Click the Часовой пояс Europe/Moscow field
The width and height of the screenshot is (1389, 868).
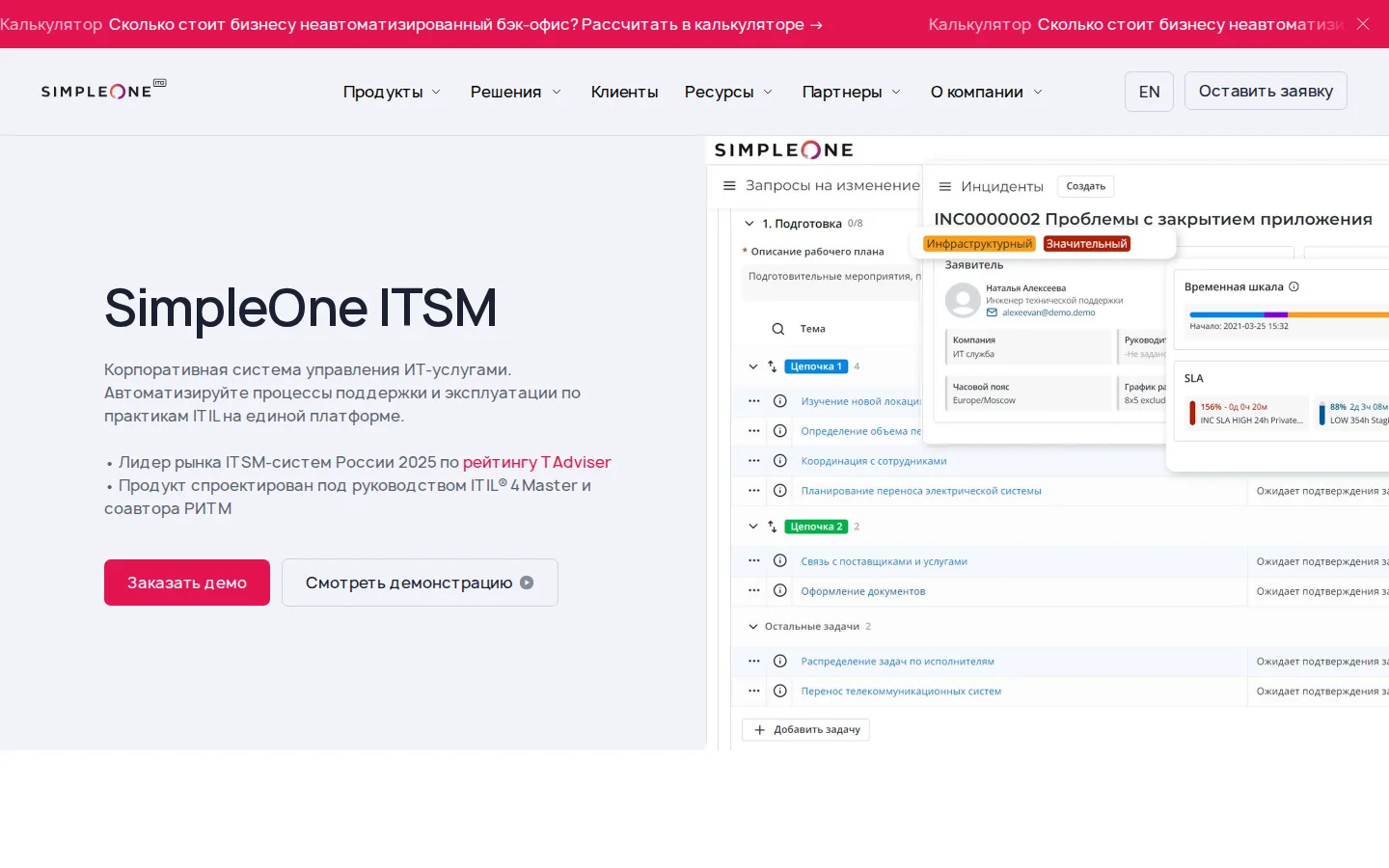tap(1029, 393)
